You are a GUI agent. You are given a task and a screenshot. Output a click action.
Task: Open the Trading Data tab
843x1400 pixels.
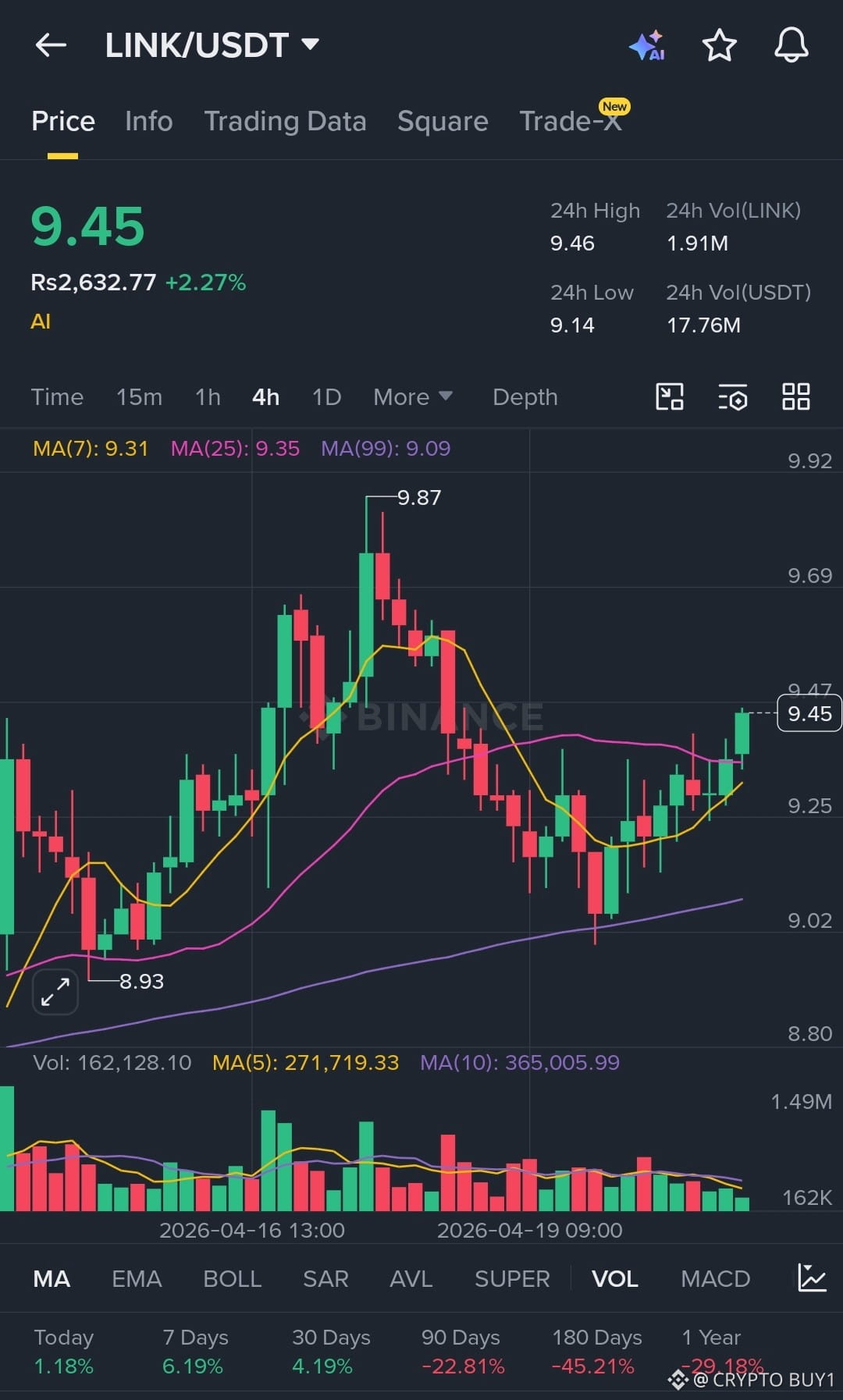(285, 121)
